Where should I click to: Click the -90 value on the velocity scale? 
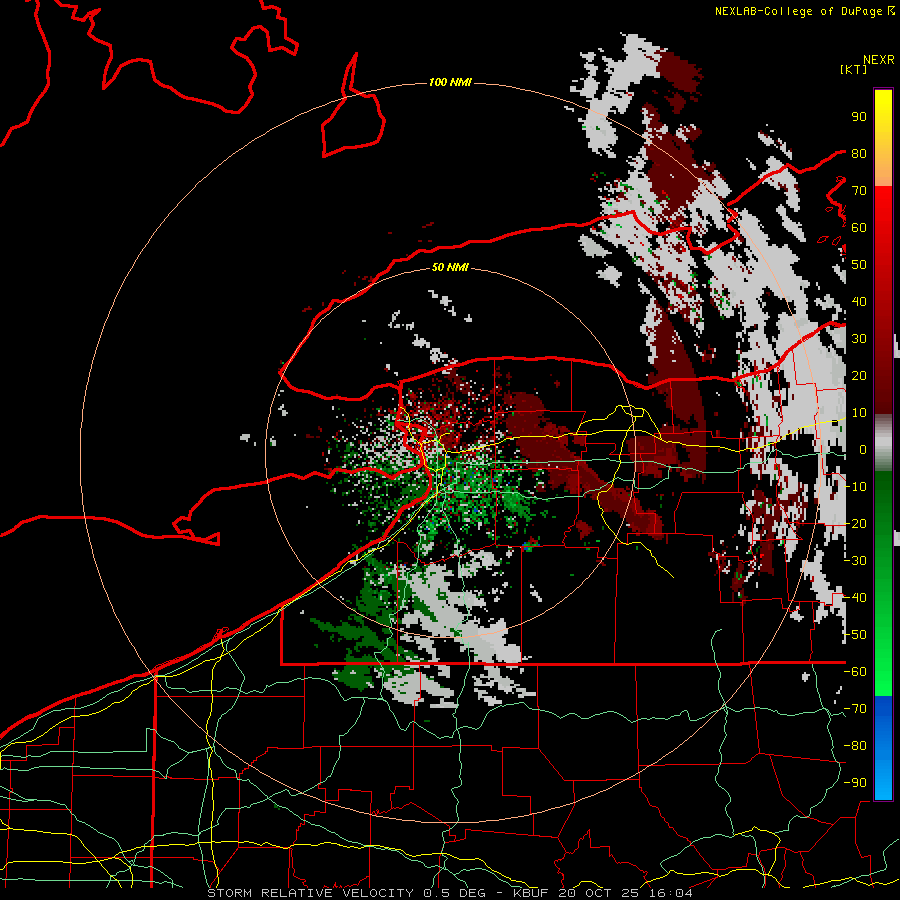coord(855,782)
